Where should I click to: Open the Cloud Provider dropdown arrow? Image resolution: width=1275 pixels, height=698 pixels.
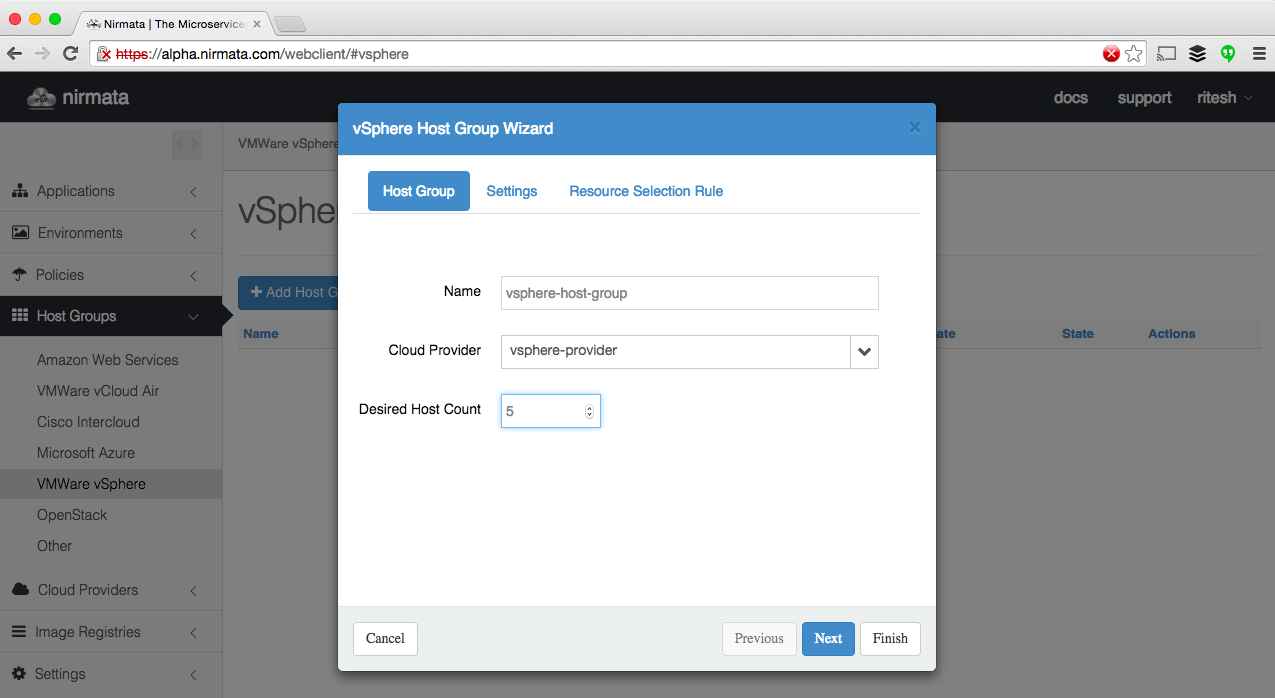(864, 352)
